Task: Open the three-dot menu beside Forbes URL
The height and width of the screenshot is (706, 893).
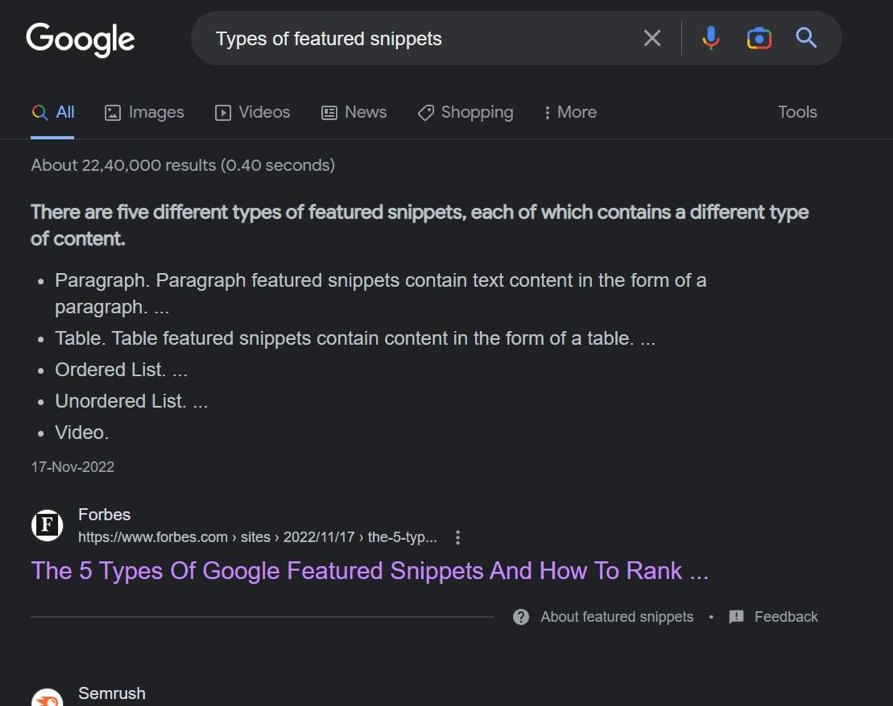Action: point(458,537)
